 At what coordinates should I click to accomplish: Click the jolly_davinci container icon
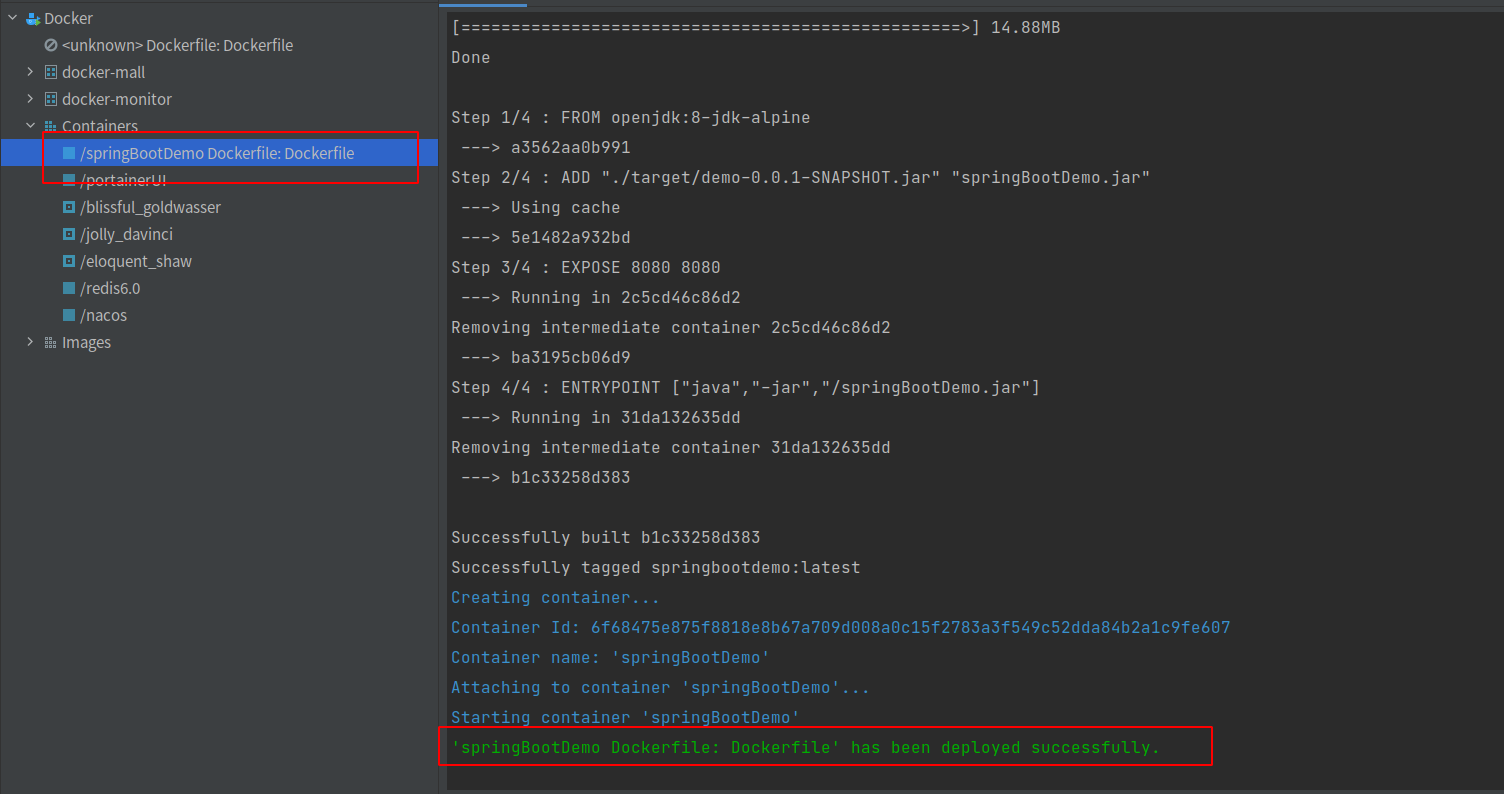[69, 234]
